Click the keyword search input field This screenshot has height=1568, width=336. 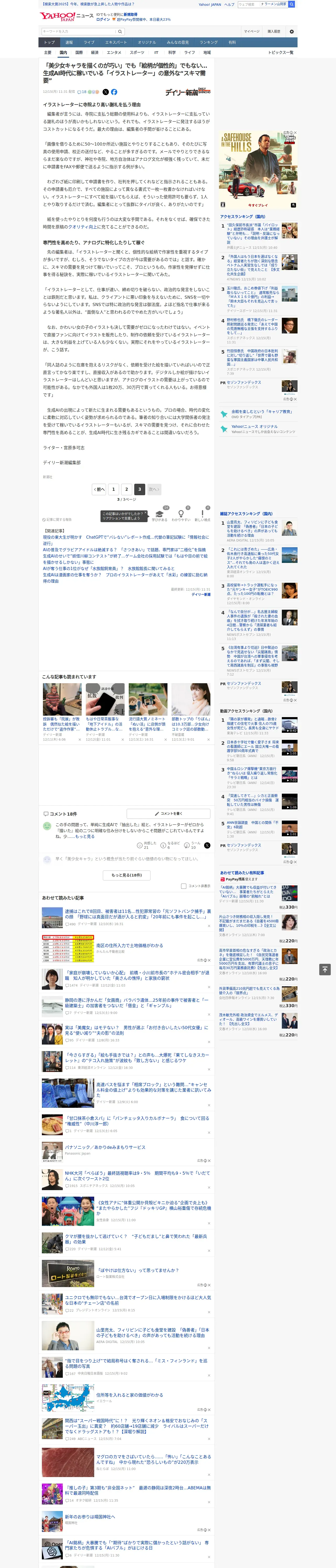(x=79, y=32)
